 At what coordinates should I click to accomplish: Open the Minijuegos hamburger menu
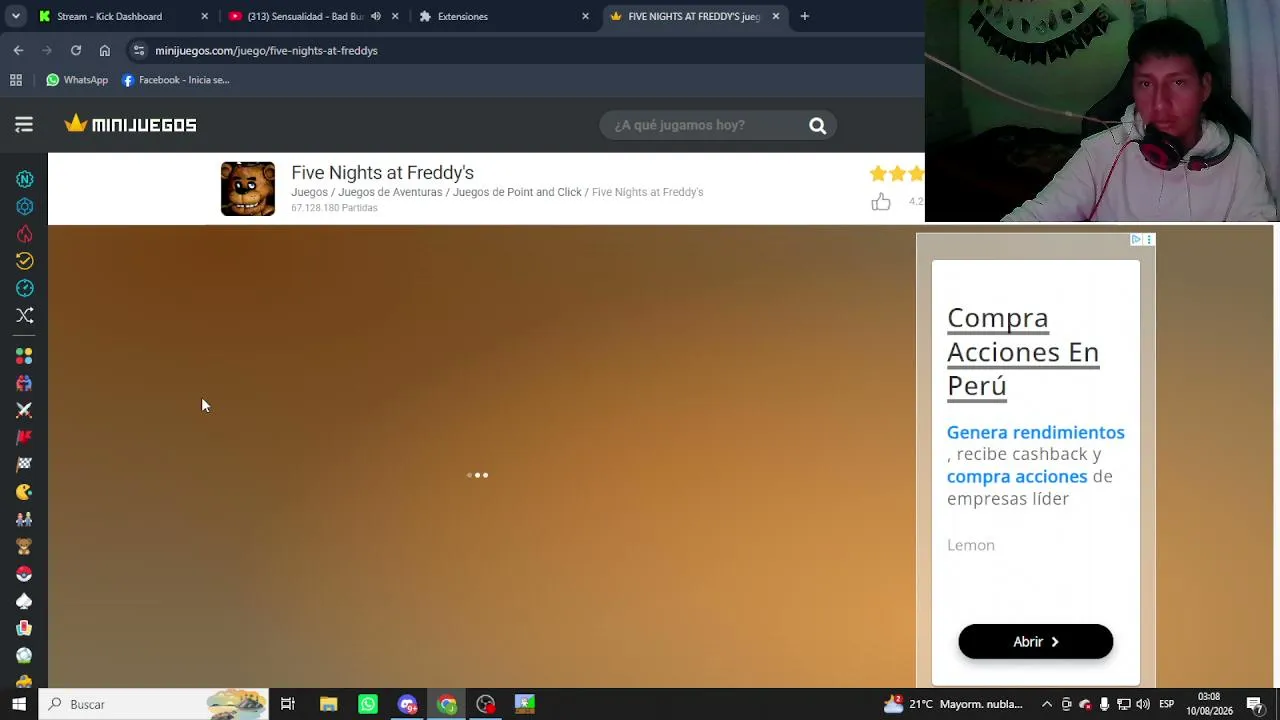point(24,125)
